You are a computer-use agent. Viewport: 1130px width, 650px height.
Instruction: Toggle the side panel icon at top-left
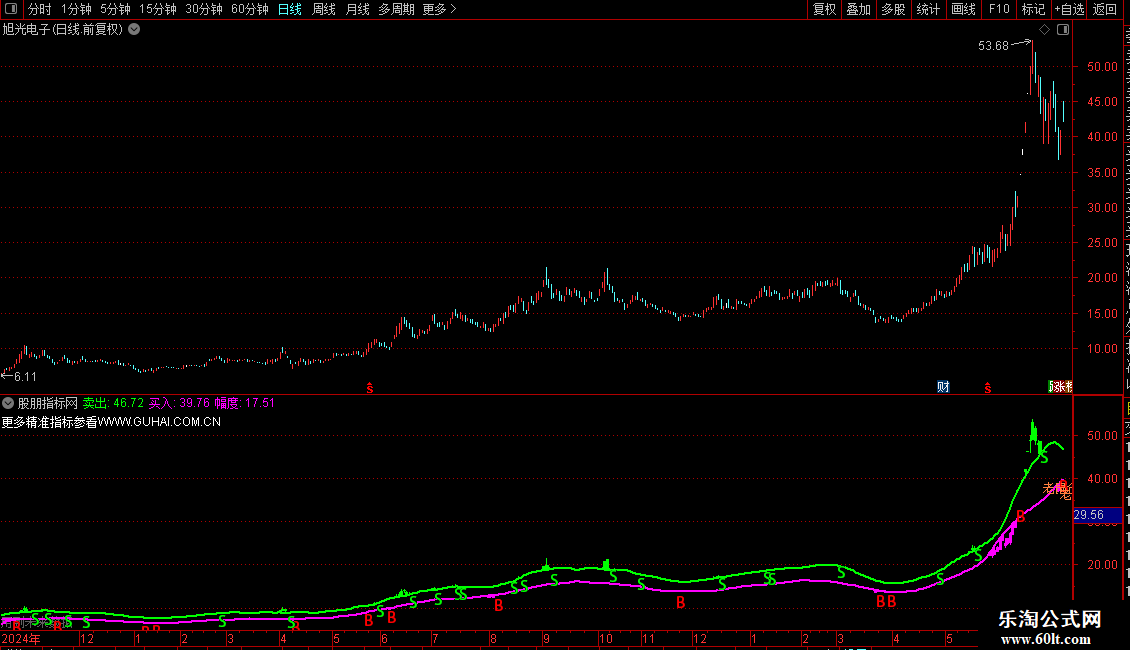click(11, 9)
